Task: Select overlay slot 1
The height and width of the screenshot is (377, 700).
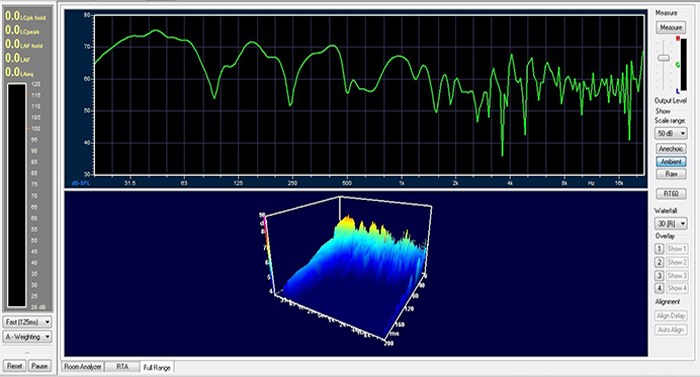Action: point(659,249)
